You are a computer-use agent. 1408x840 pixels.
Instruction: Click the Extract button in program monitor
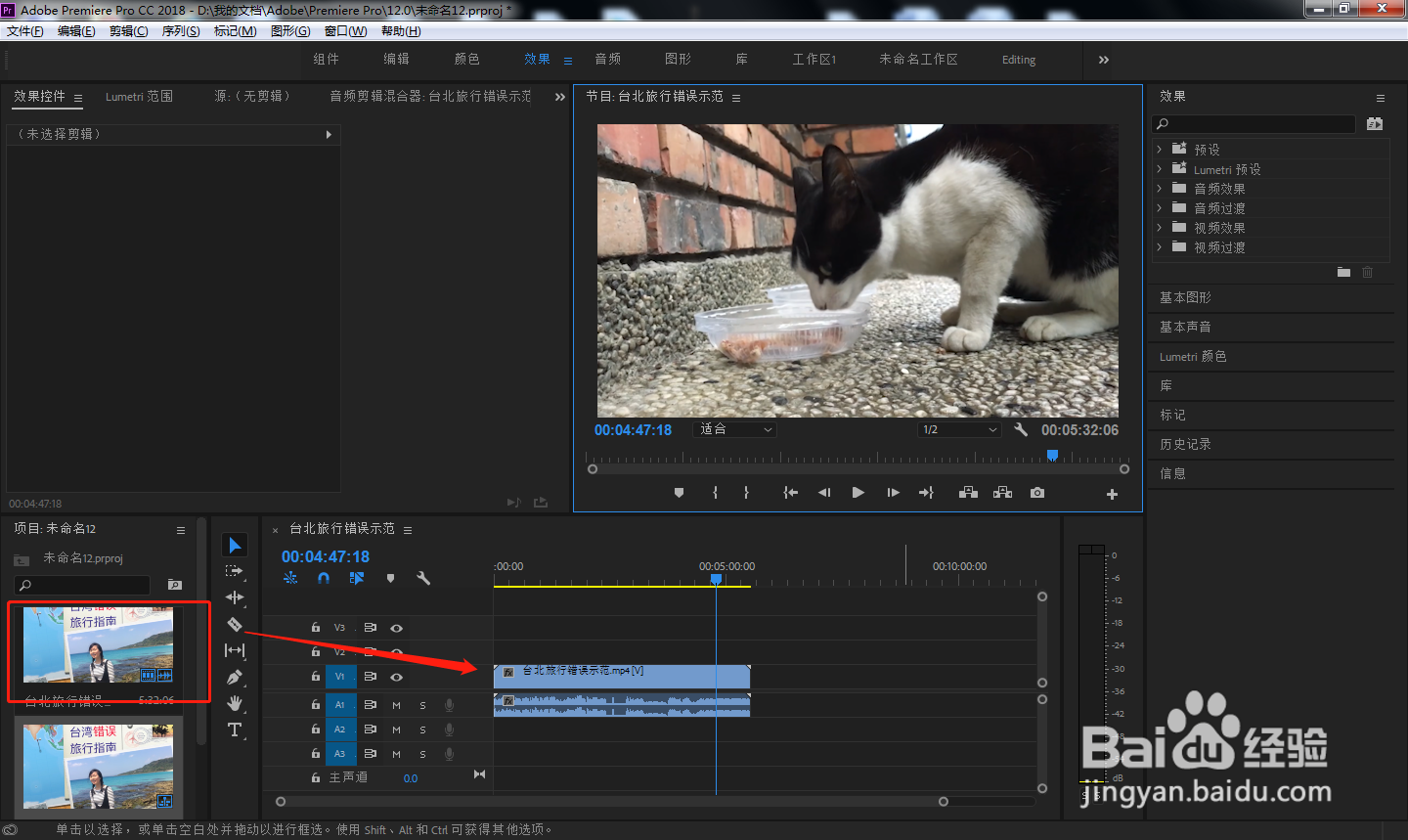point(1002,493)
